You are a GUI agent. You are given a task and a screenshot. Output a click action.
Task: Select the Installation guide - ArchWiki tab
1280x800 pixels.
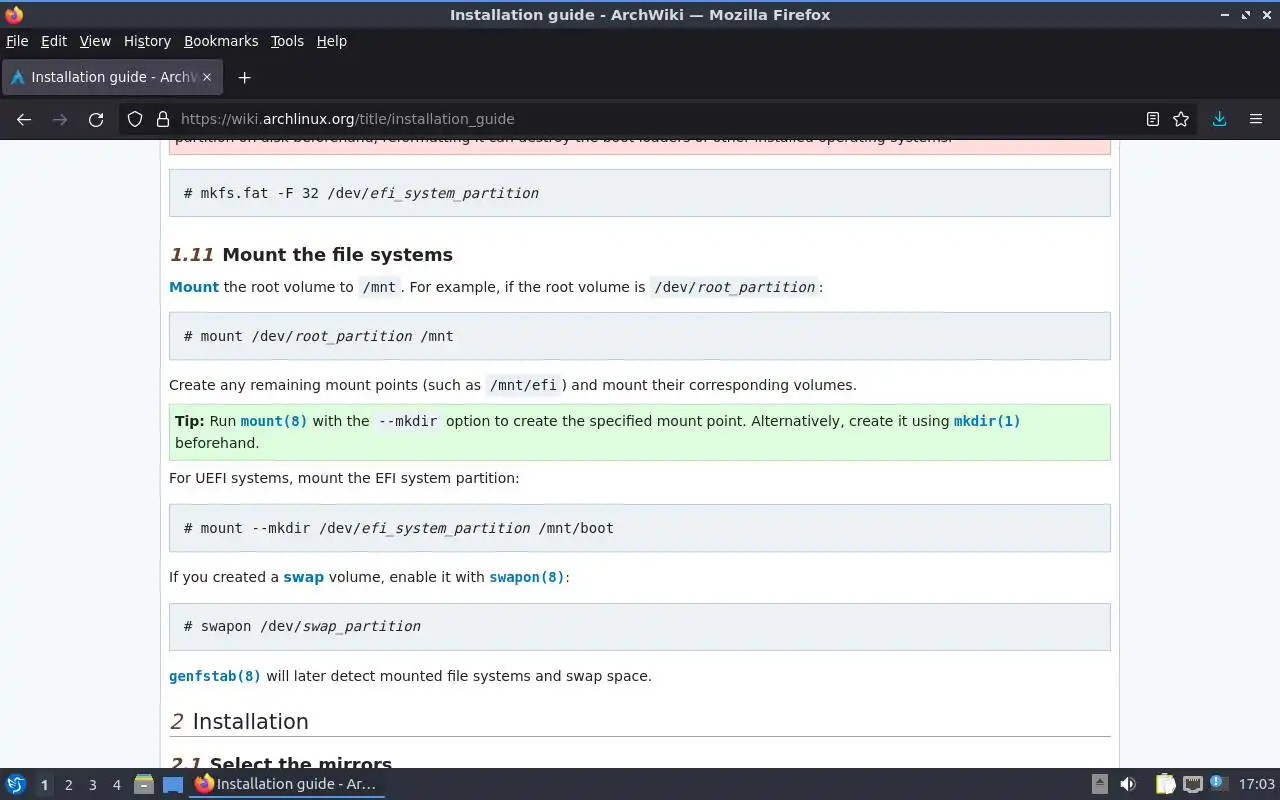tap(113, 77)
